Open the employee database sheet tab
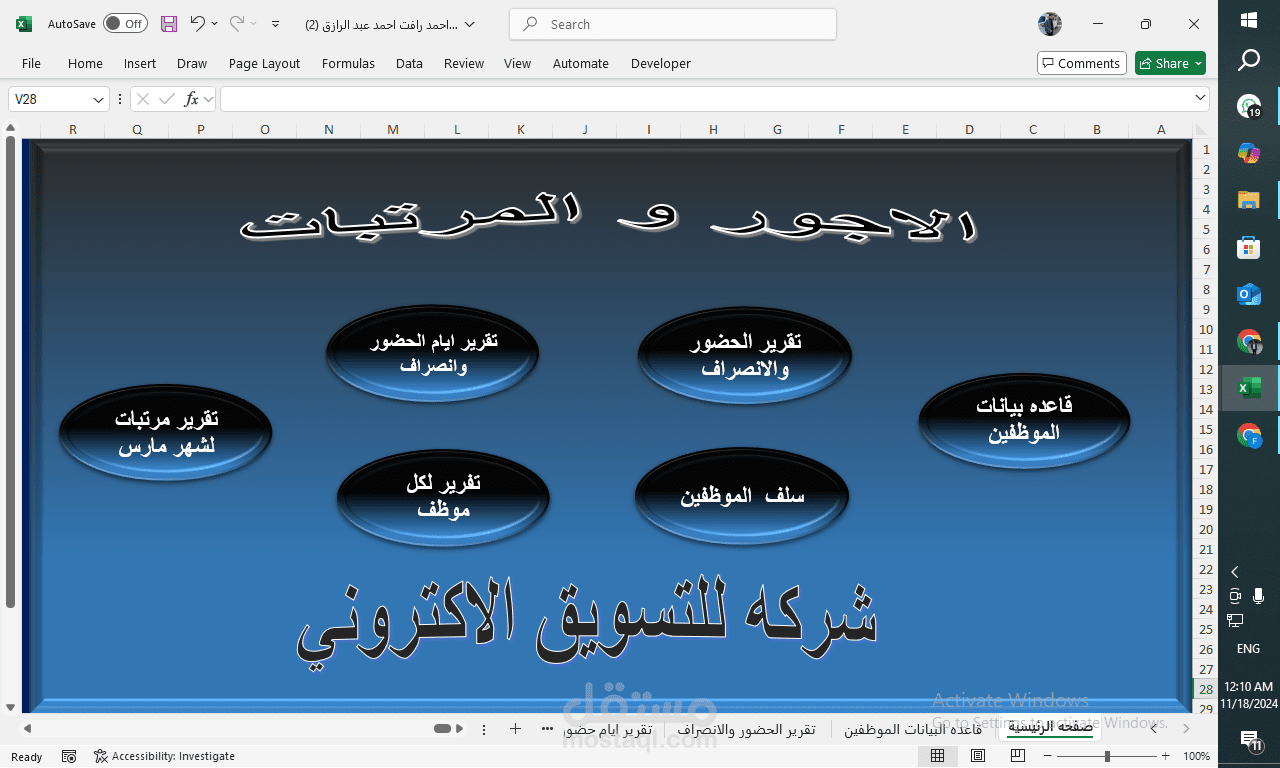The image size is (1280, 768). pos(914,729)
